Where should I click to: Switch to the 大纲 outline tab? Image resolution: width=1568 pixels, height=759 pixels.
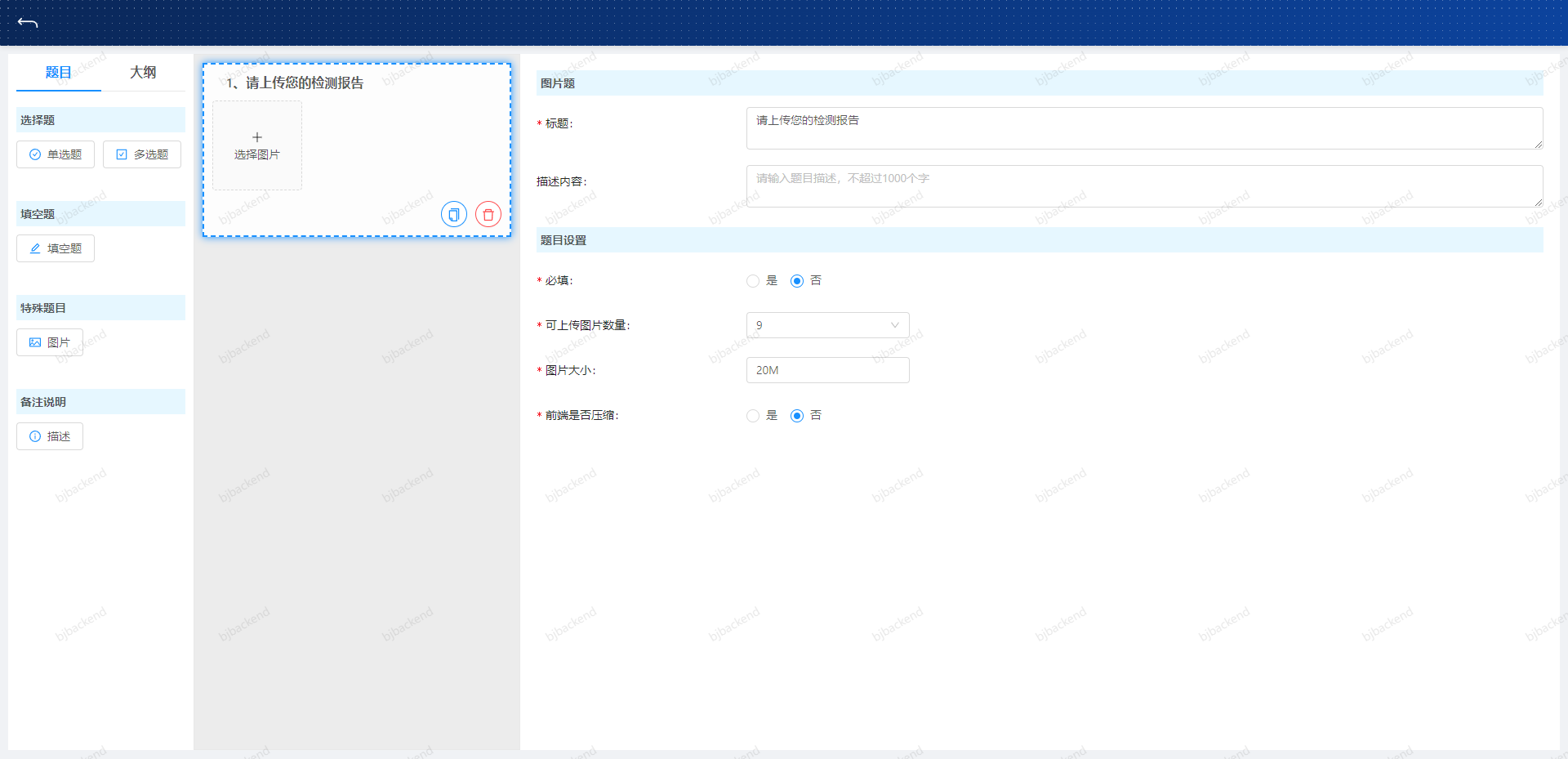coord(143,73)
